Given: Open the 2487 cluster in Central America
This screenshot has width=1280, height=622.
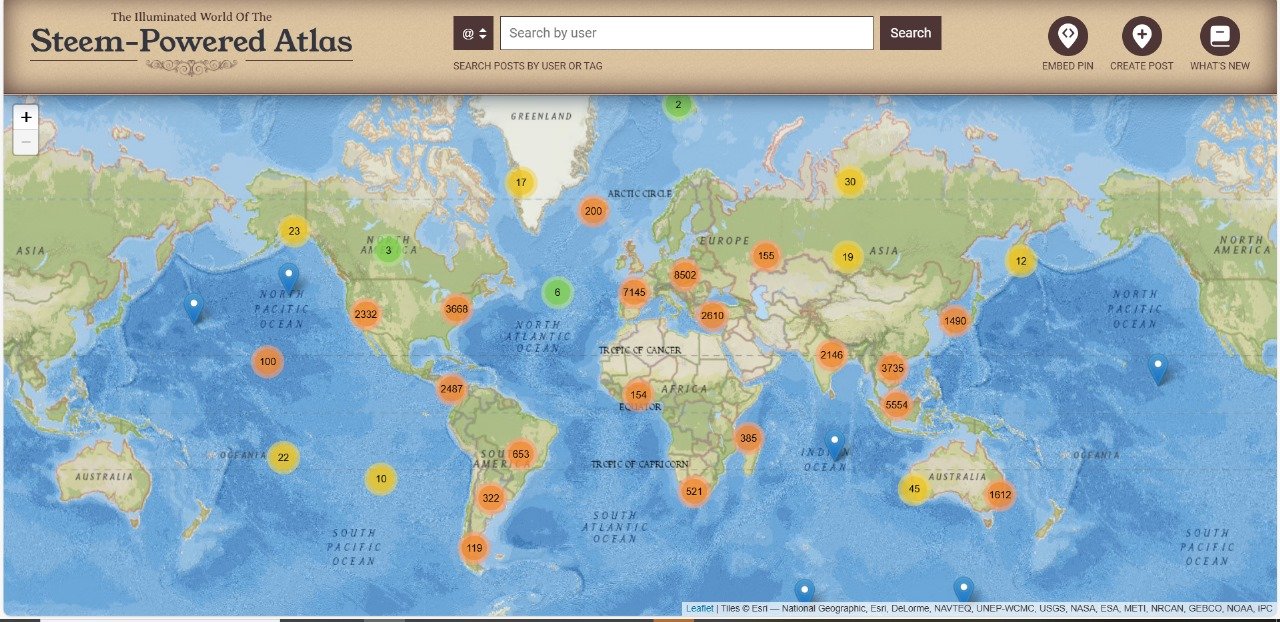Looking at the screenshot, I should [451, 389].
